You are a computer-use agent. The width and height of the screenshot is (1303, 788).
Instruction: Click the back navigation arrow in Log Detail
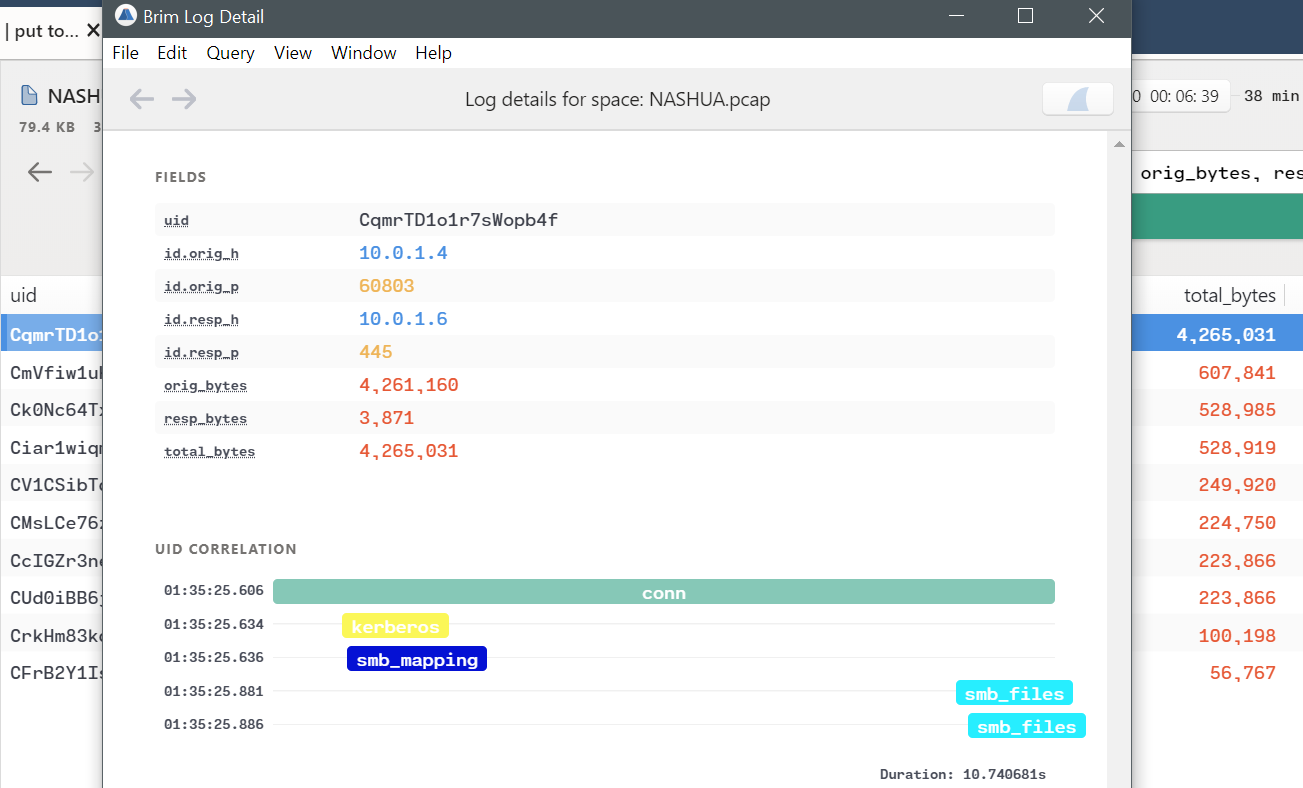(141, 98)
